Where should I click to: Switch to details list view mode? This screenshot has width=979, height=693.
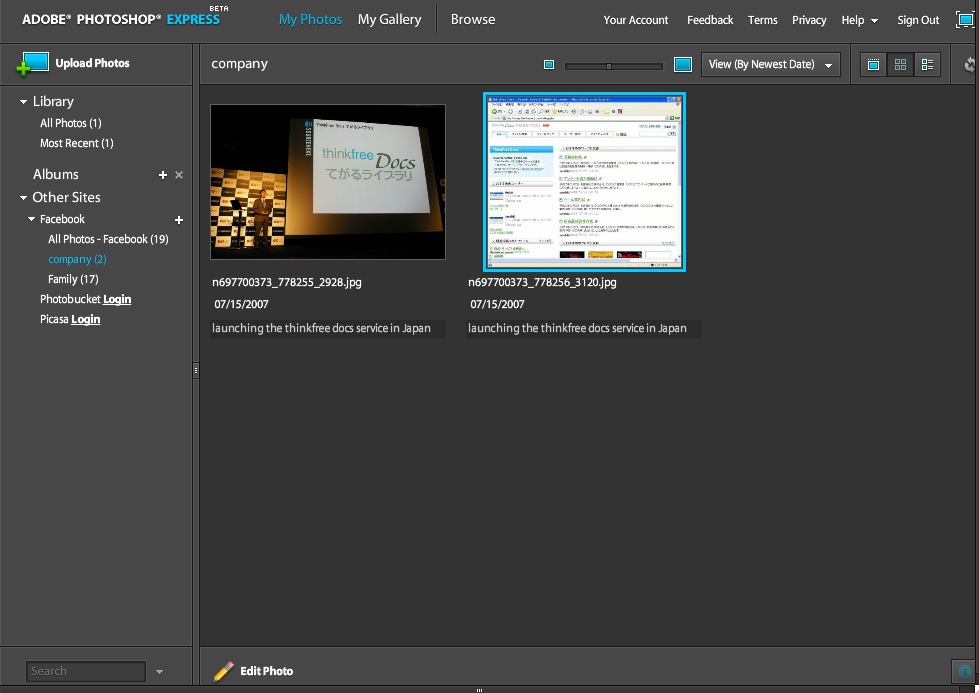pos(927,64)
